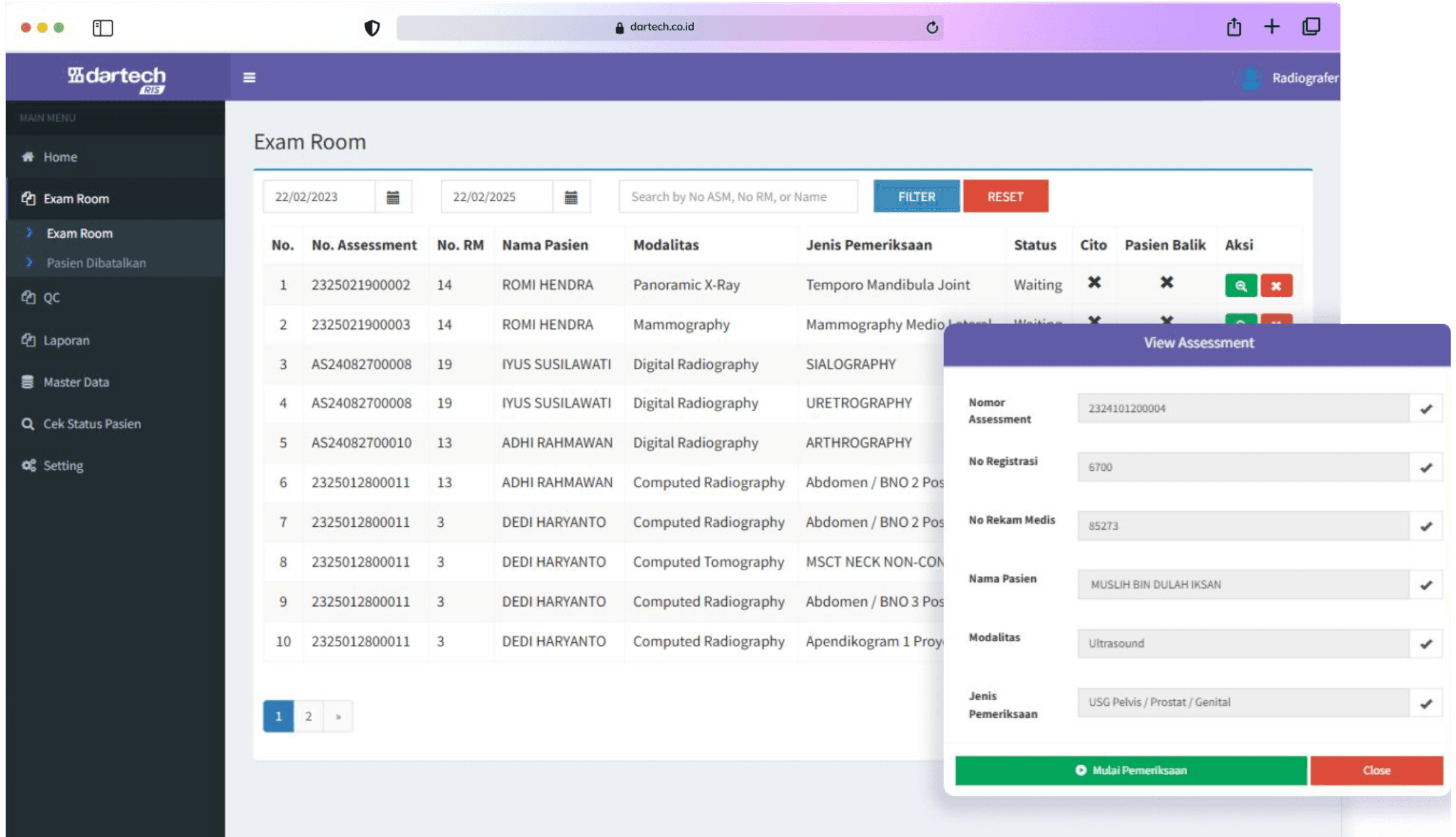This screenshot has height=837, width=1456.
Task: Go to pagination page 1
Action: point(278,717)
